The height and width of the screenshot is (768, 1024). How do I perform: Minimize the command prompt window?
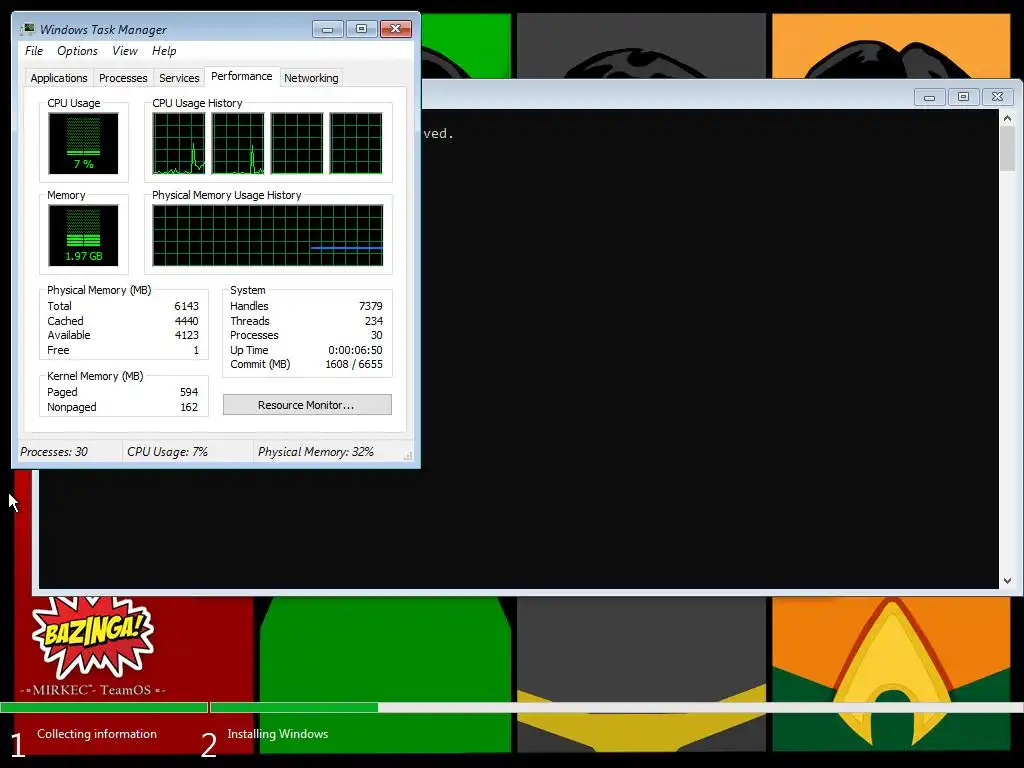[x=929, y=97]
